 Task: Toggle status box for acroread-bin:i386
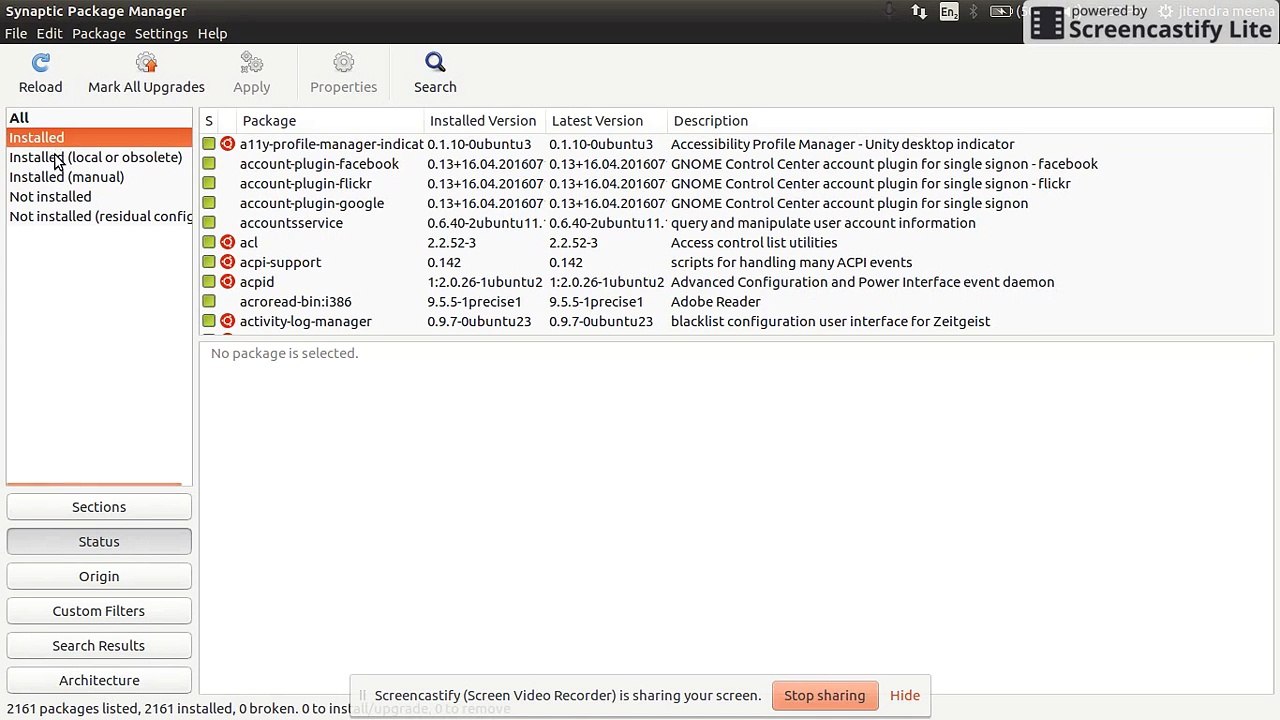[209, 302]
